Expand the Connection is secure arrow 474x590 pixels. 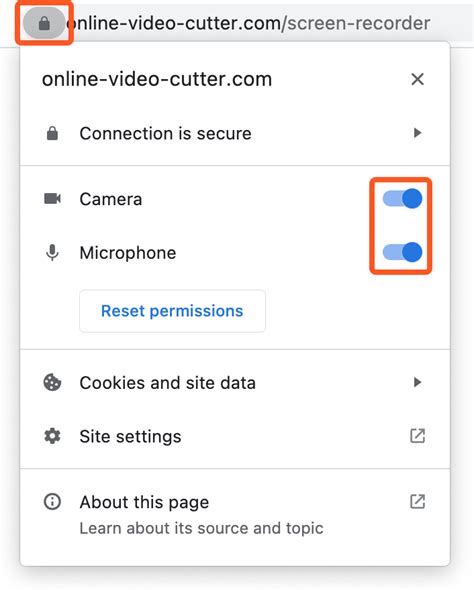417,133
